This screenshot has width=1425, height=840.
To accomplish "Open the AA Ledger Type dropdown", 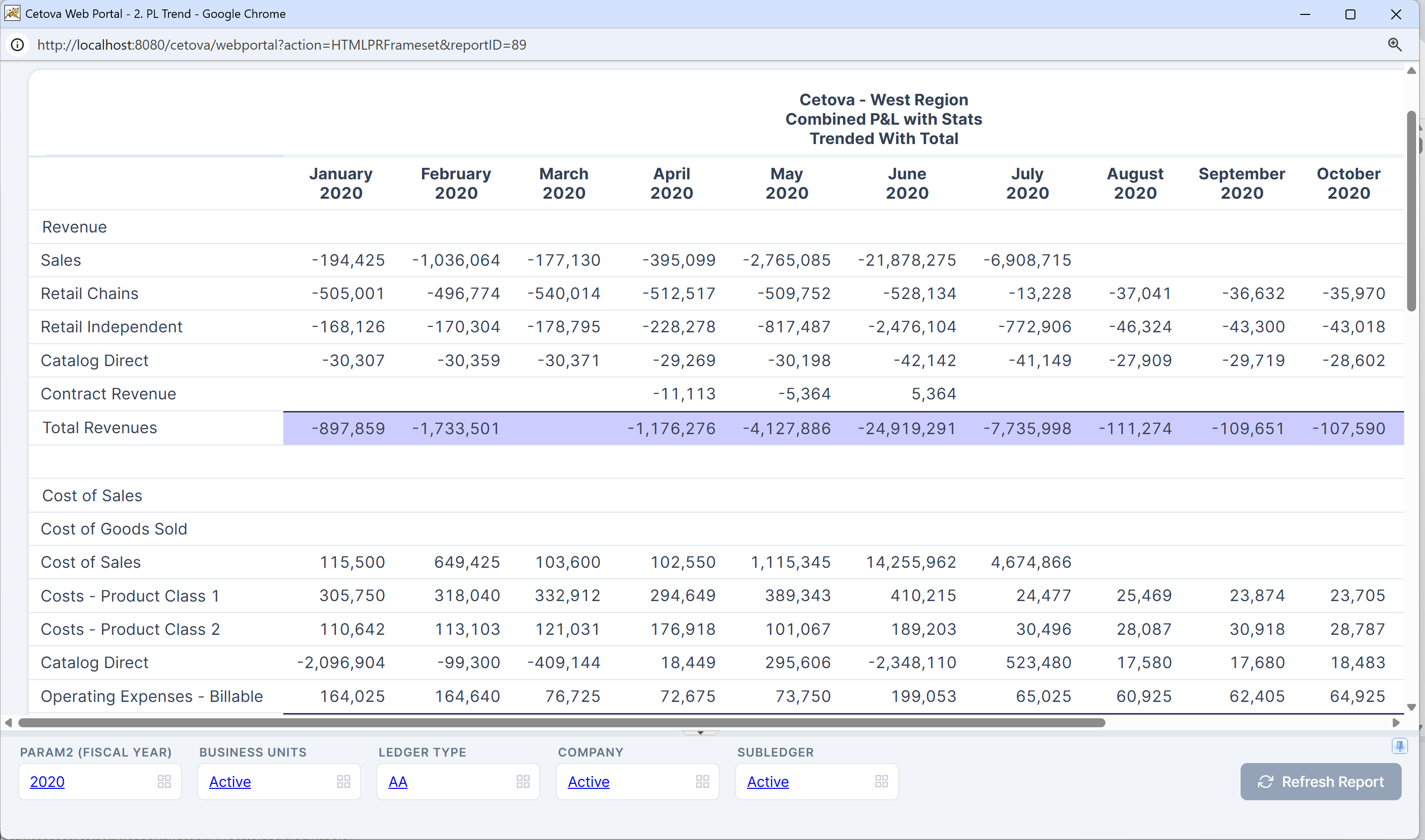I will (x=398, y=781).
